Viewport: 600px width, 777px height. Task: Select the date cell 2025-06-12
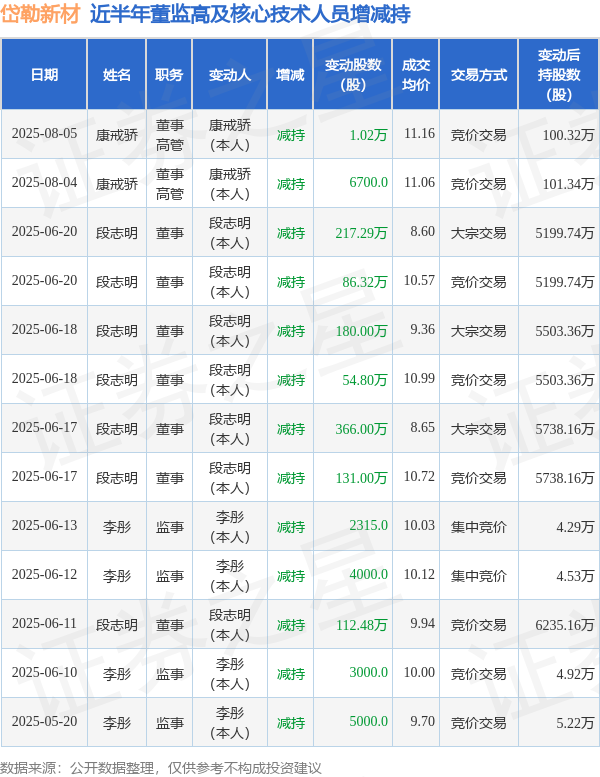[x=45, y=575]
